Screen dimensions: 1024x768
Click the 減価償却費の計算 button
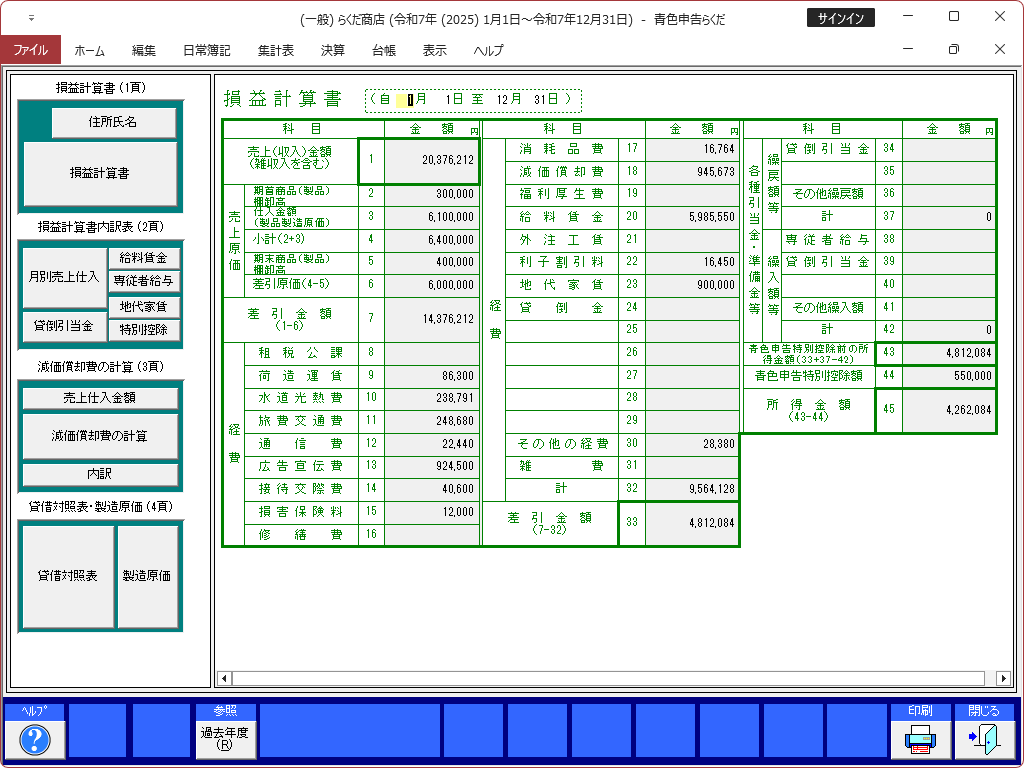pos(100,435)
